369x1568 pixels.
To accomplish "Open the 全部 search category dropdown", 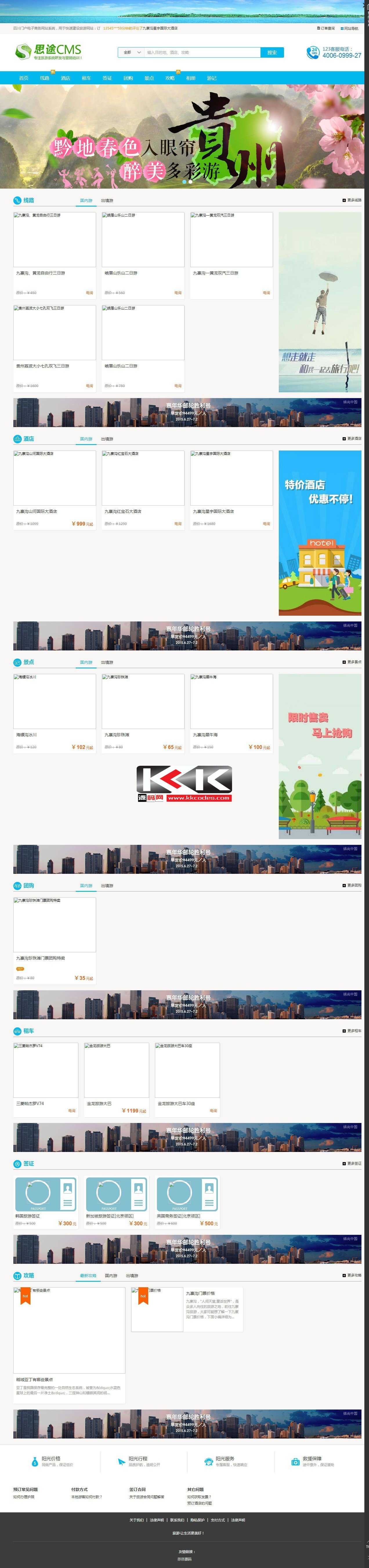I will coord(131,52).
